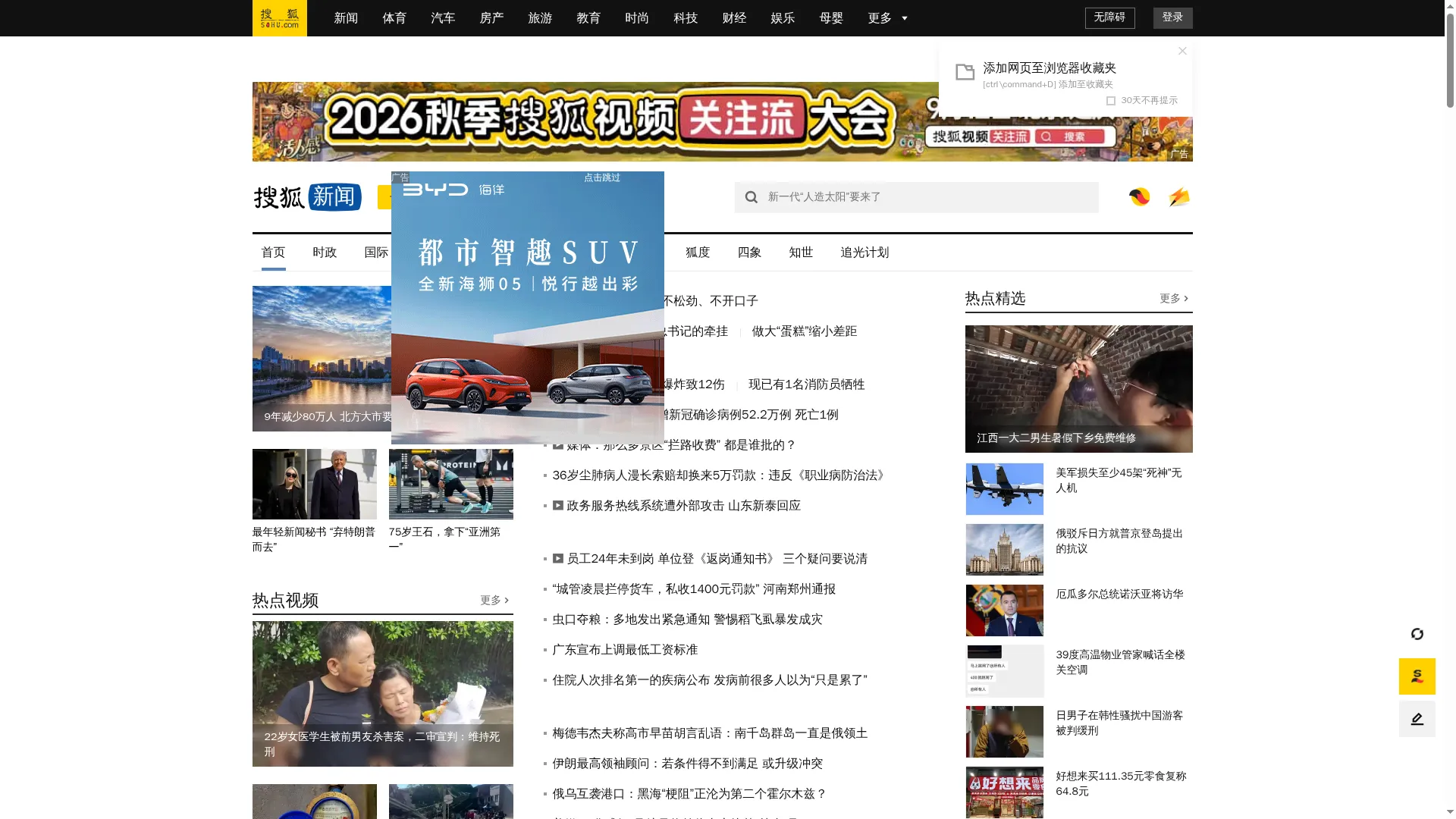Open 75岁王石 photo

[450, 484]
